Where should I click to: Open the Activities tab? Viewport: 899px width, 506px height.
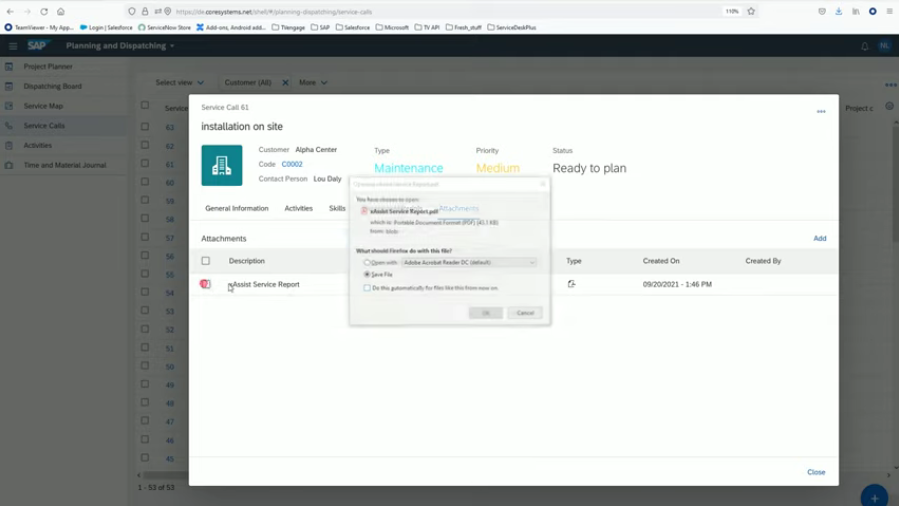(298, 209)
